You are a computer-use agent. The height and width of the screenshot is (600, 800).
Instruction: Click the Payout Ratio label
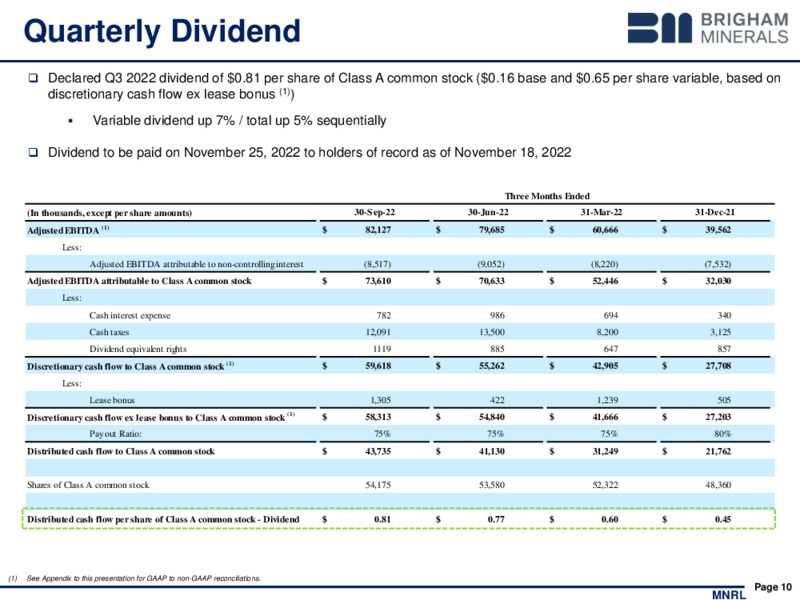115,434
